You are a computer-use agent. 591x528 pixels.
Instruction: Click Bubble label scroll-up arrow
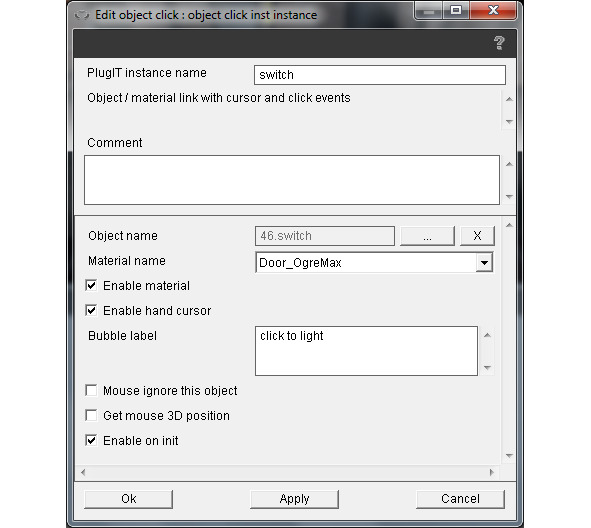[x=487, y=335]
